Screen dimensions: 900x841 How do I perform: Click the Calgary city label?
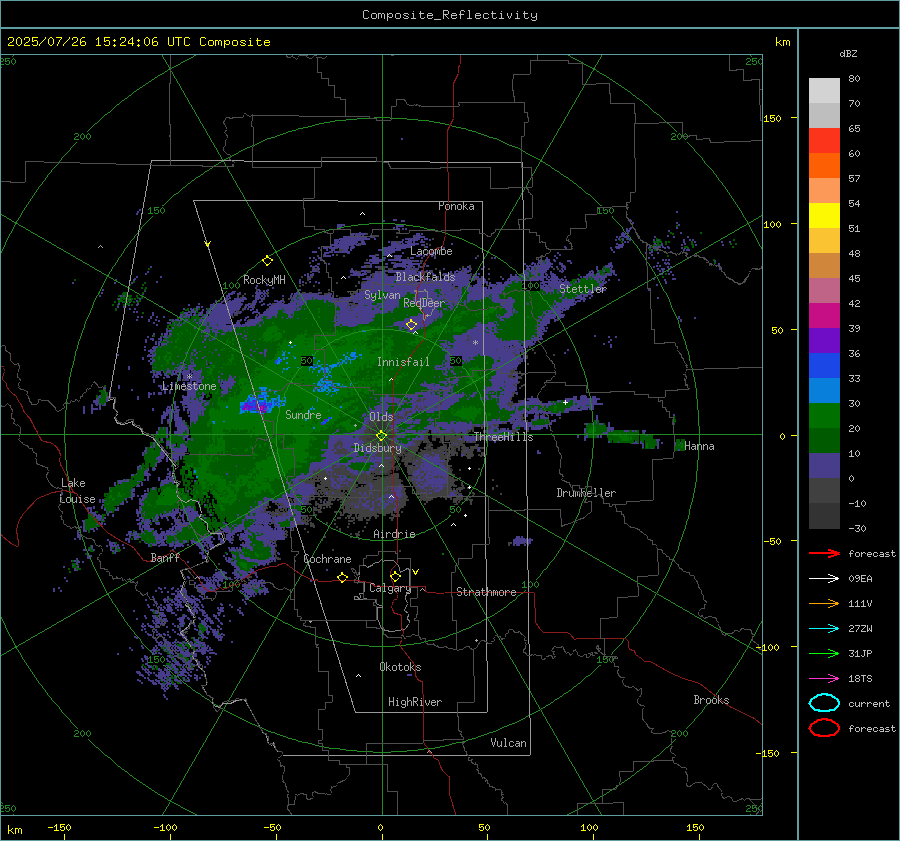(x=390, y=588)
